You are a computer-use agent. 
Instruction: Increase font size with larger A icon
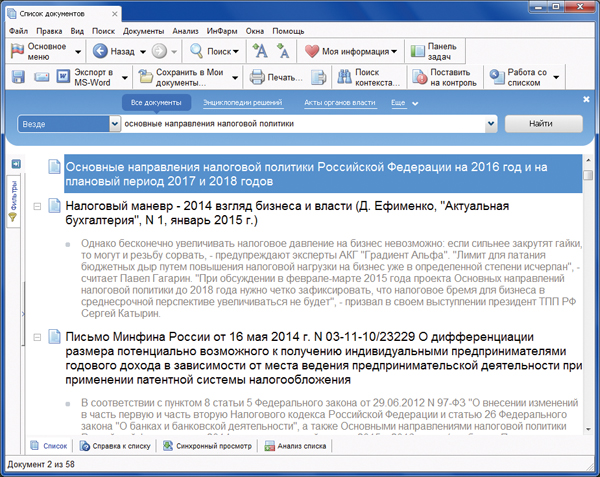[260, 51]
